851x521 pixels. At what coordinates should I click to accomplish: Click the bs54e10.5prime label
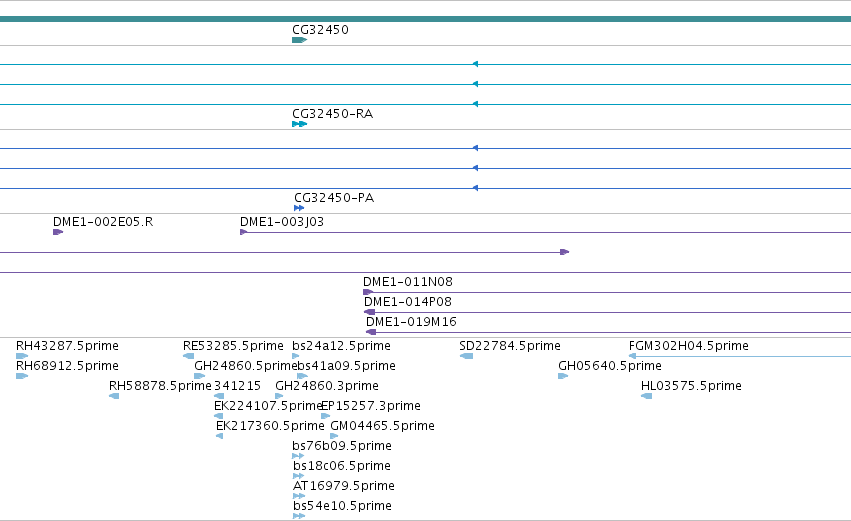pos(342,507)
